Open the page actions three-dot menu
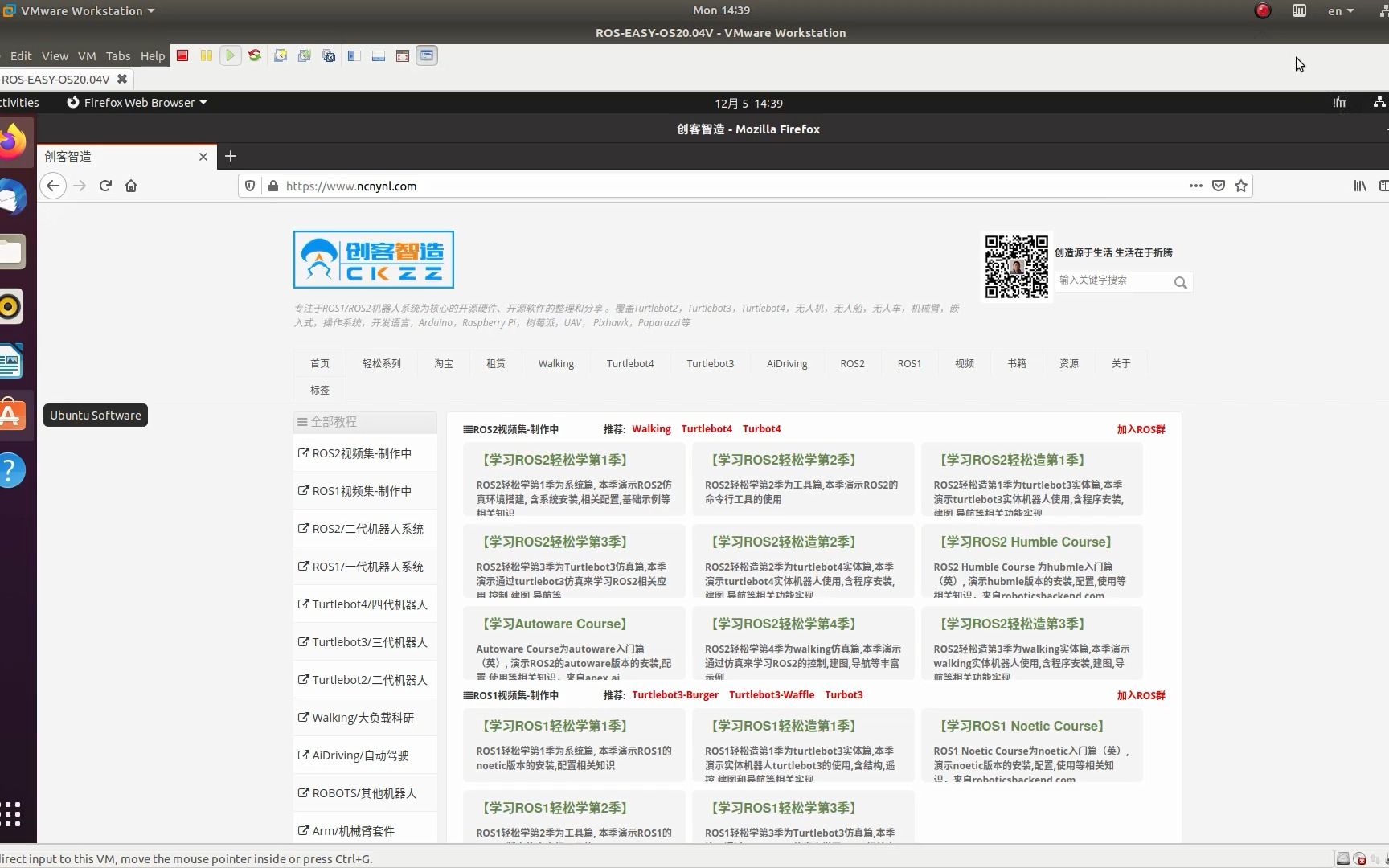 tap(1196, 186)
